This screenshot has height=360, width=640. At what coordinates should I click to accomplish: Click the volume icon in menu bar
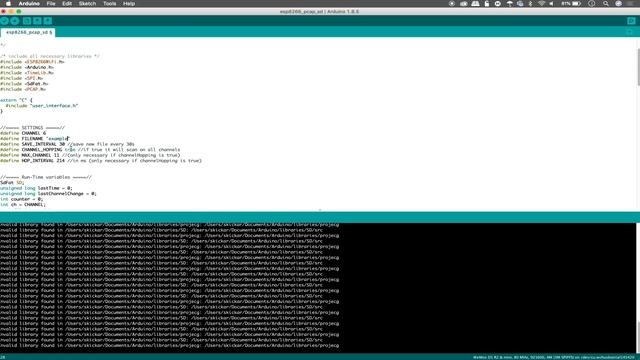point(551,4)
